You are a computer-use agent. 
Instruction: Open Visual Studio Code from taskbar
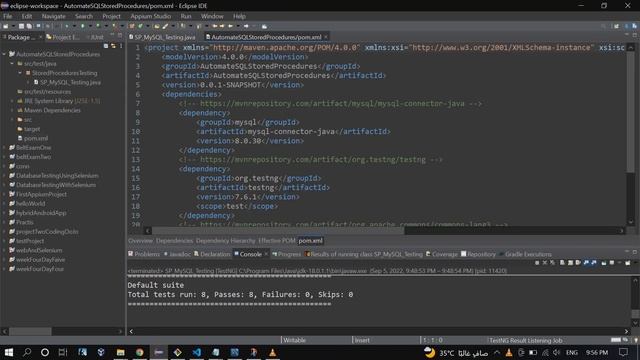pyautogui.click(x=197, y=352)
